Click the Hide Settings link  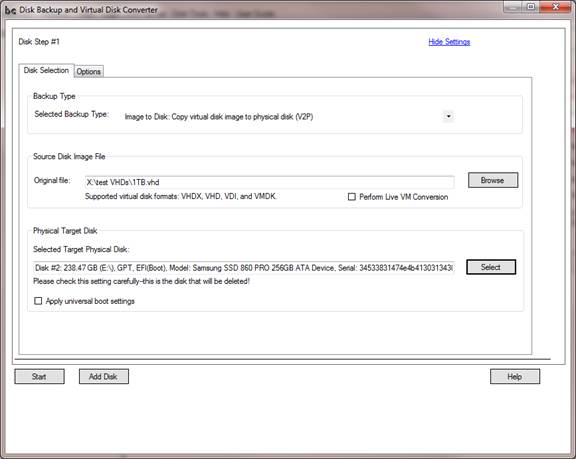pyautogui.click(x=449, y=42)
